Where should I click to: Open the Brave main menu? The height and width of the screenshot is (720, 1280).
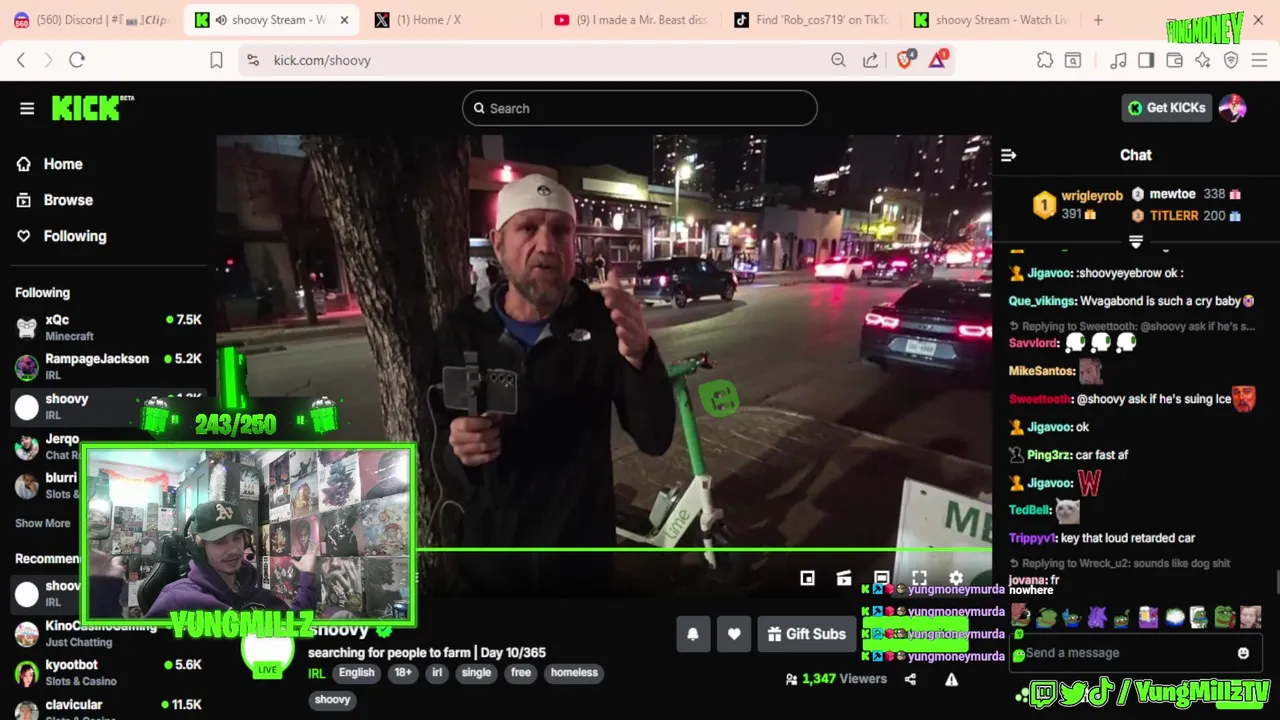point(1259,60)
